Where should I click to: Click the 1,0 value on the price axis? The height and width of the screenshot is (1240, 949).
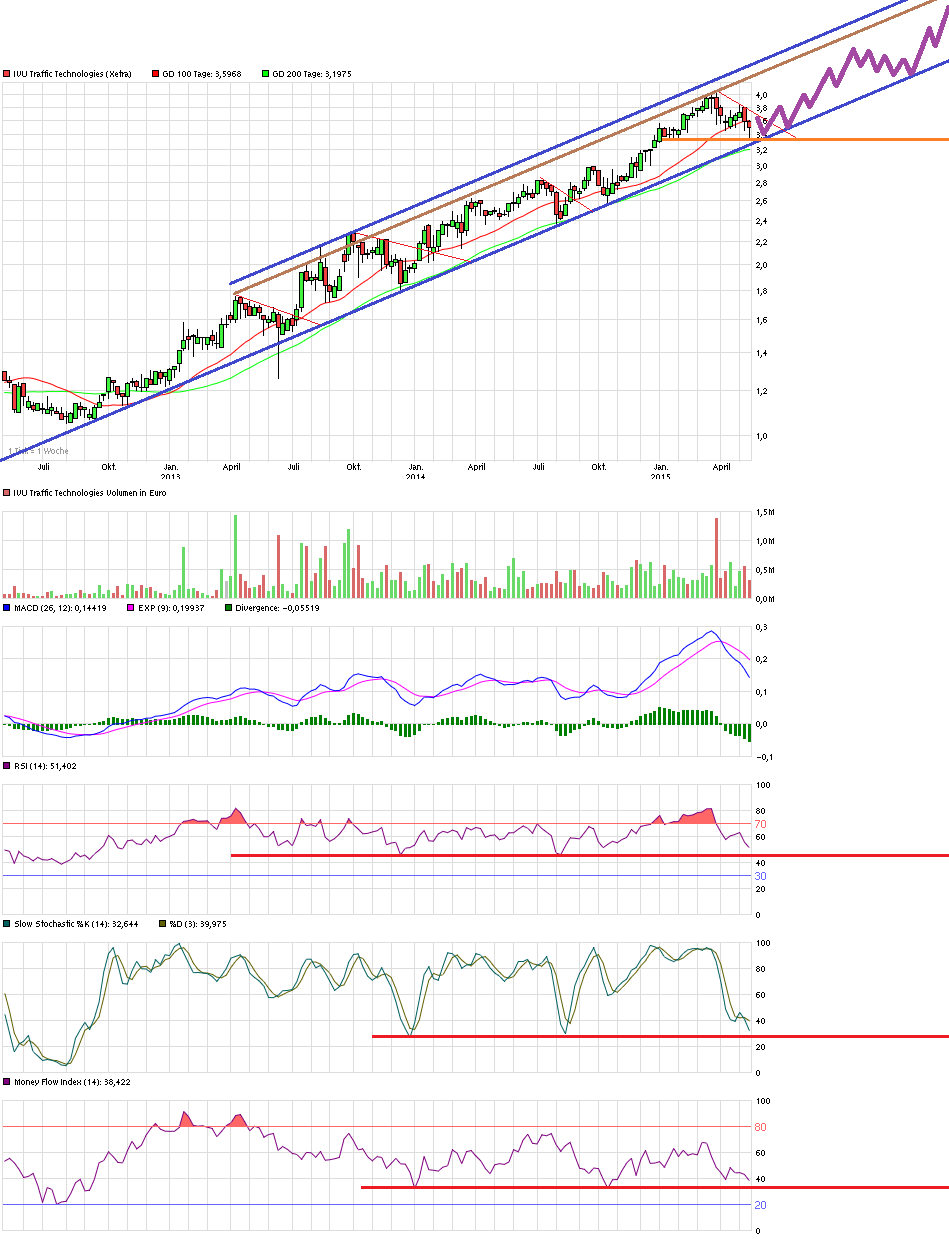(x=761, y=437)
